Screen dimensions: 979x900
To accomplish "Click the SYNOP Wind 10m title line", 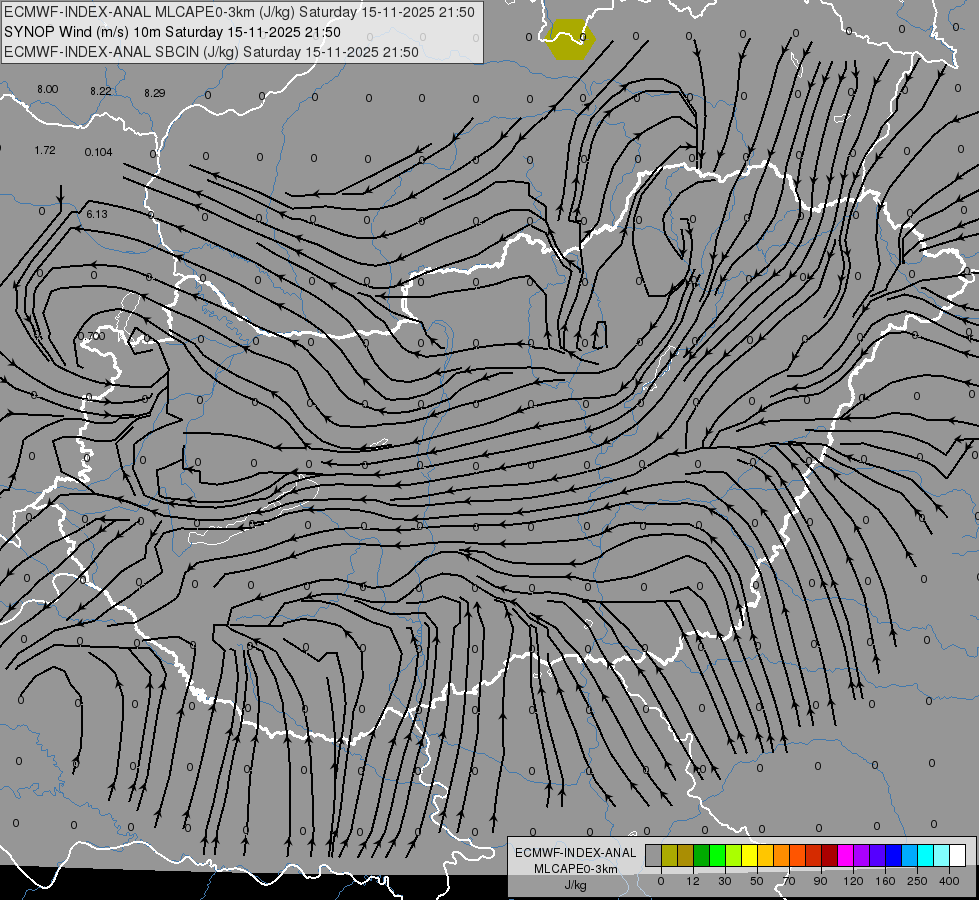I will pyautogui.click(x=172, y=32).
